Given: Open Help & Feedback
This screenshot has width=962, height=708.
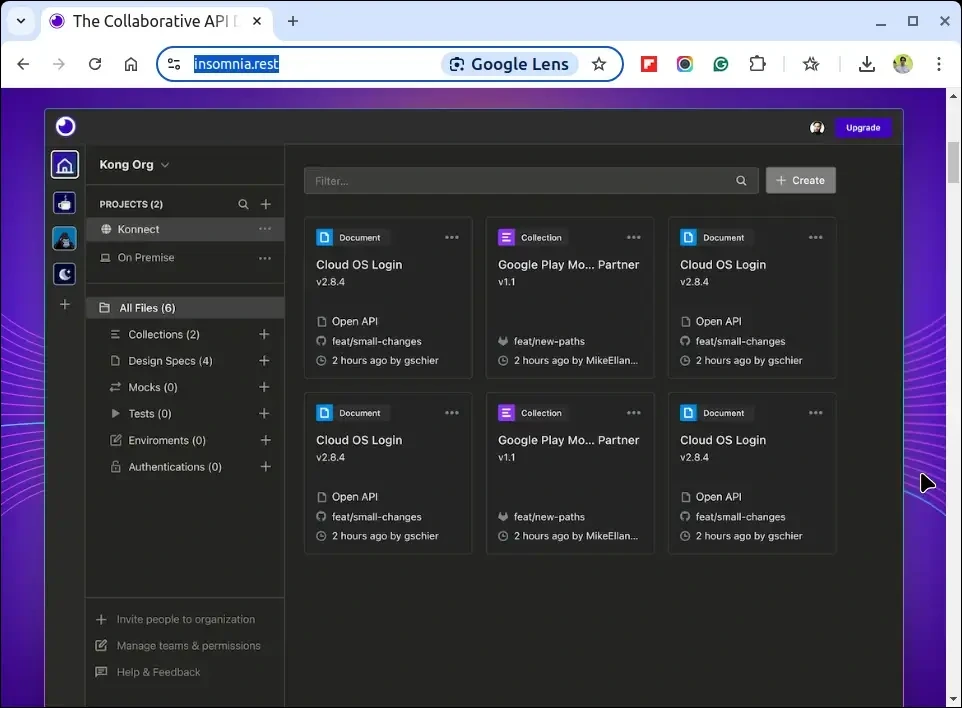Looking at the screenshot, I should click(148, 672).
